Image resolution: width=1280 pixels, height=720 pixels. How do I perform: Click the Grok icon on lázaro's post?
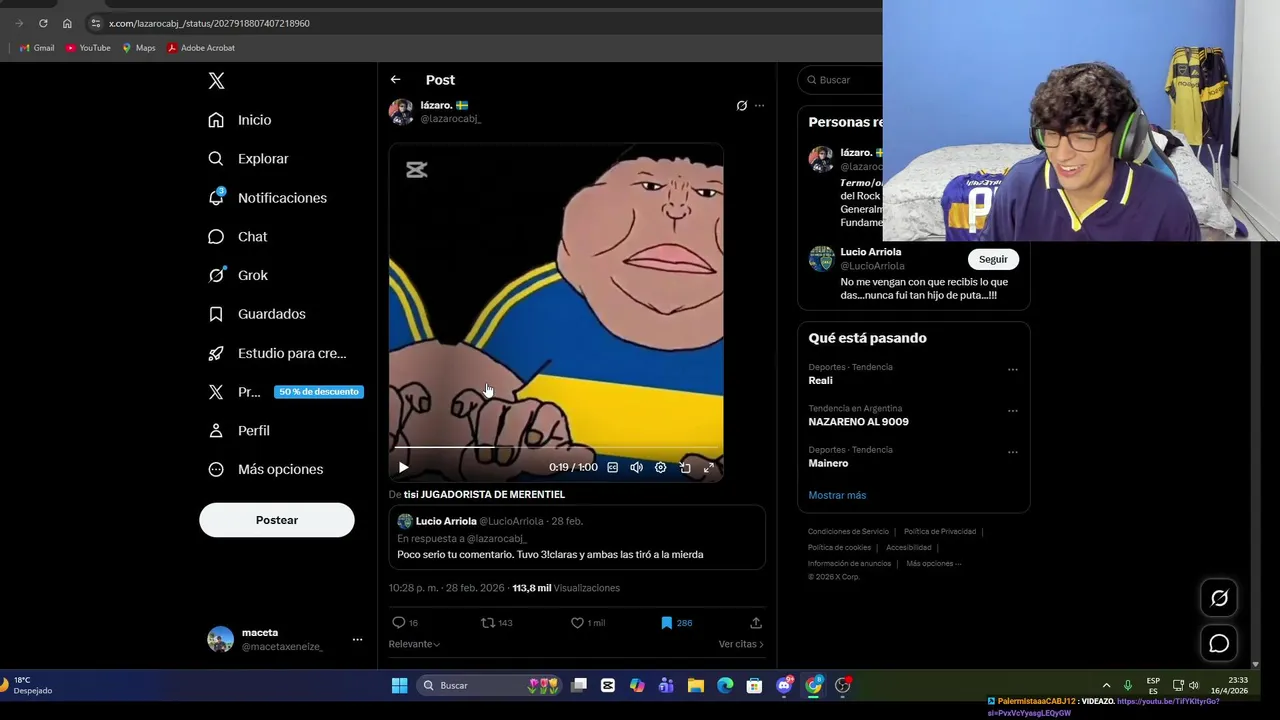(x=741, y=105)
